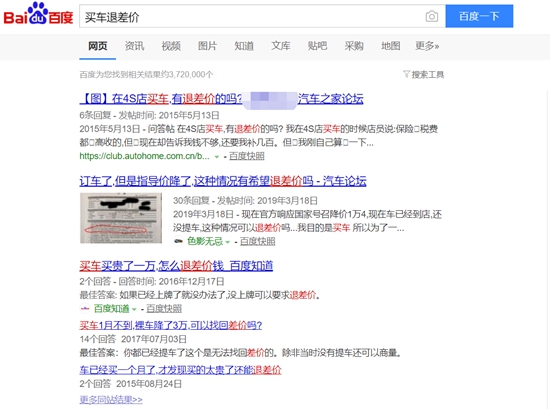The height and width of the screenshot is (409, 550).
Task: Click the 色影无忌 site icon
Action: (179, 241)
